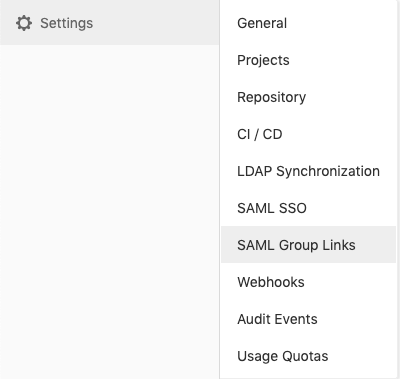Click the highlighted SAML Group Links item
The width and height of the screenshot is (400, 379).
(x=308, y=245)
